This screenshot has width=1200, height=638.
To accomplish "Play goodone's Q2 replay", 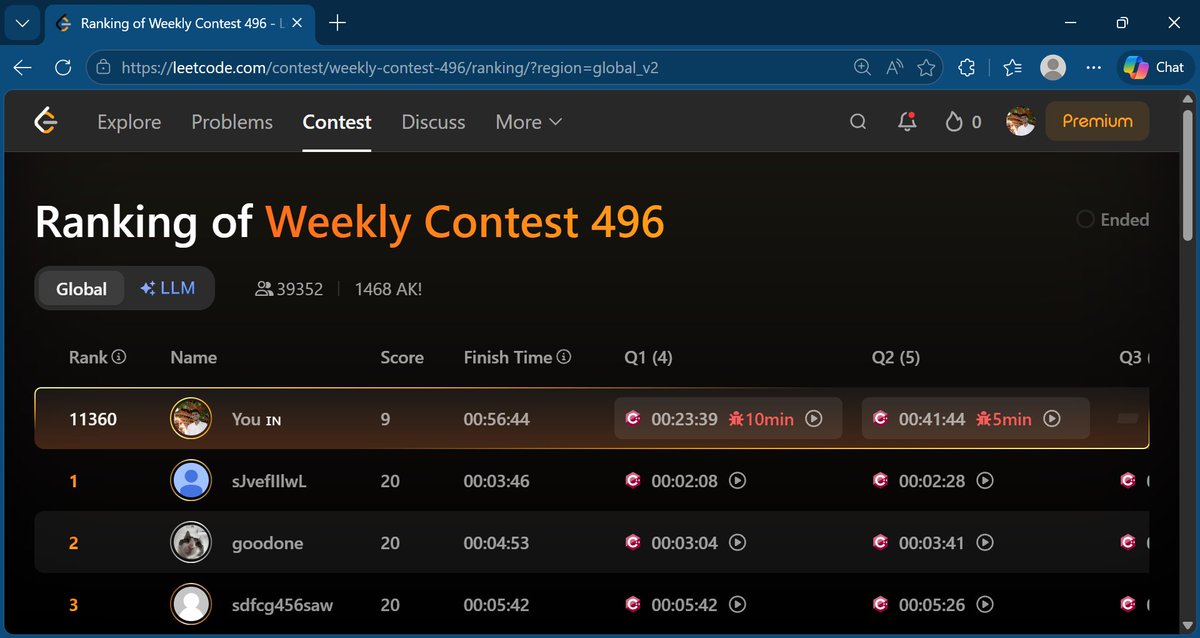I will tap(985, 543).
